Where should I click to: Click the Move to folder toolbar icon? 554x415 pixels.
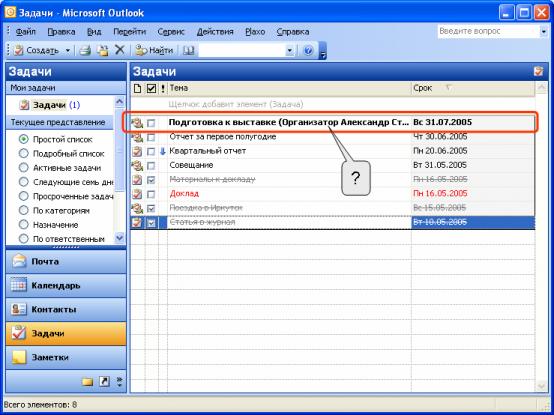pyautogui.click(x=103, y=51)
